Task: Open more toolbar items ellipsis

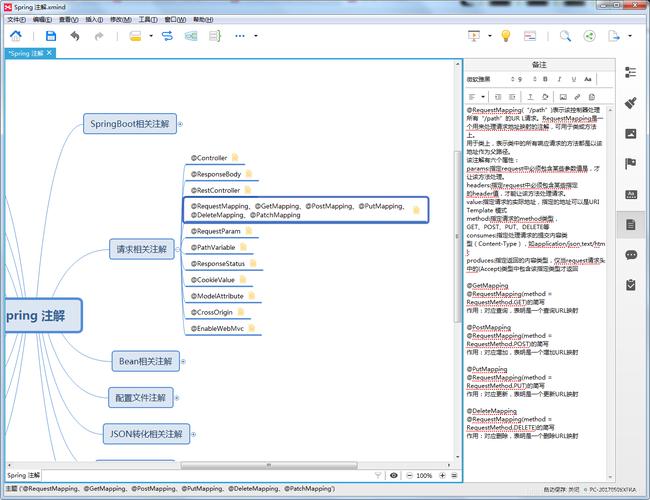Action: click(240, 36)
